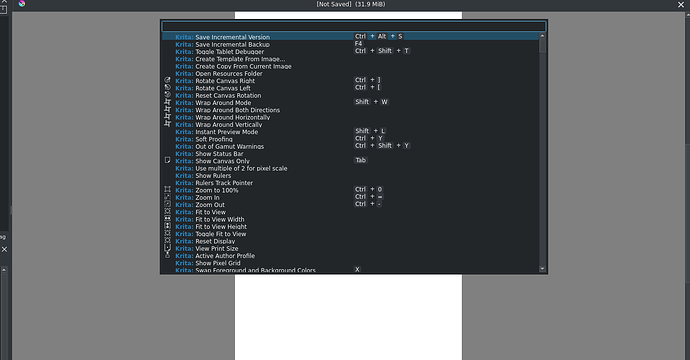This screenshot has width=690, height=360.
Task: Click the Zoom In icon
Action: [x=167, y=197]
